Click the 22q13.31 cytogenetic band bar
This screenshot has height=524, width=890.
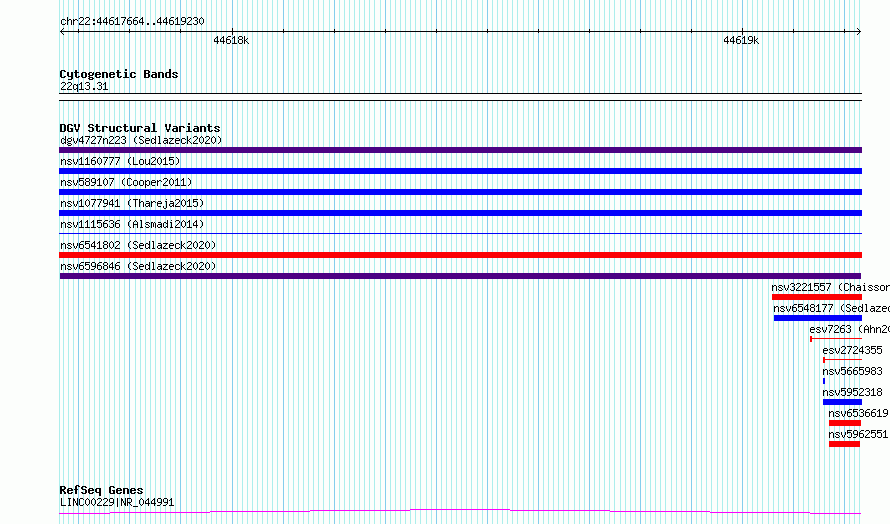tap(460, 97)
